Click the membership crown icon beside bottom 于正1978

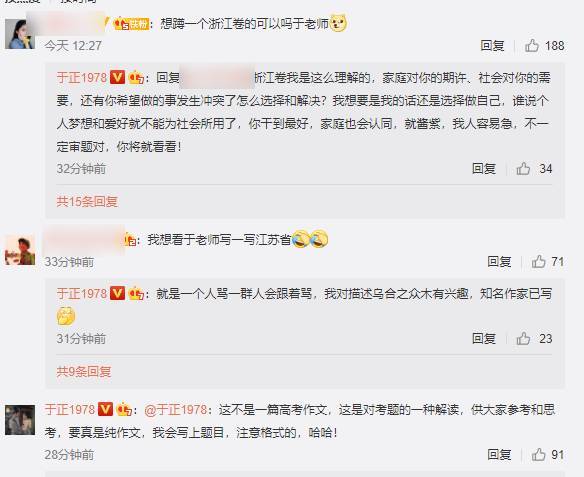point(124,410)
